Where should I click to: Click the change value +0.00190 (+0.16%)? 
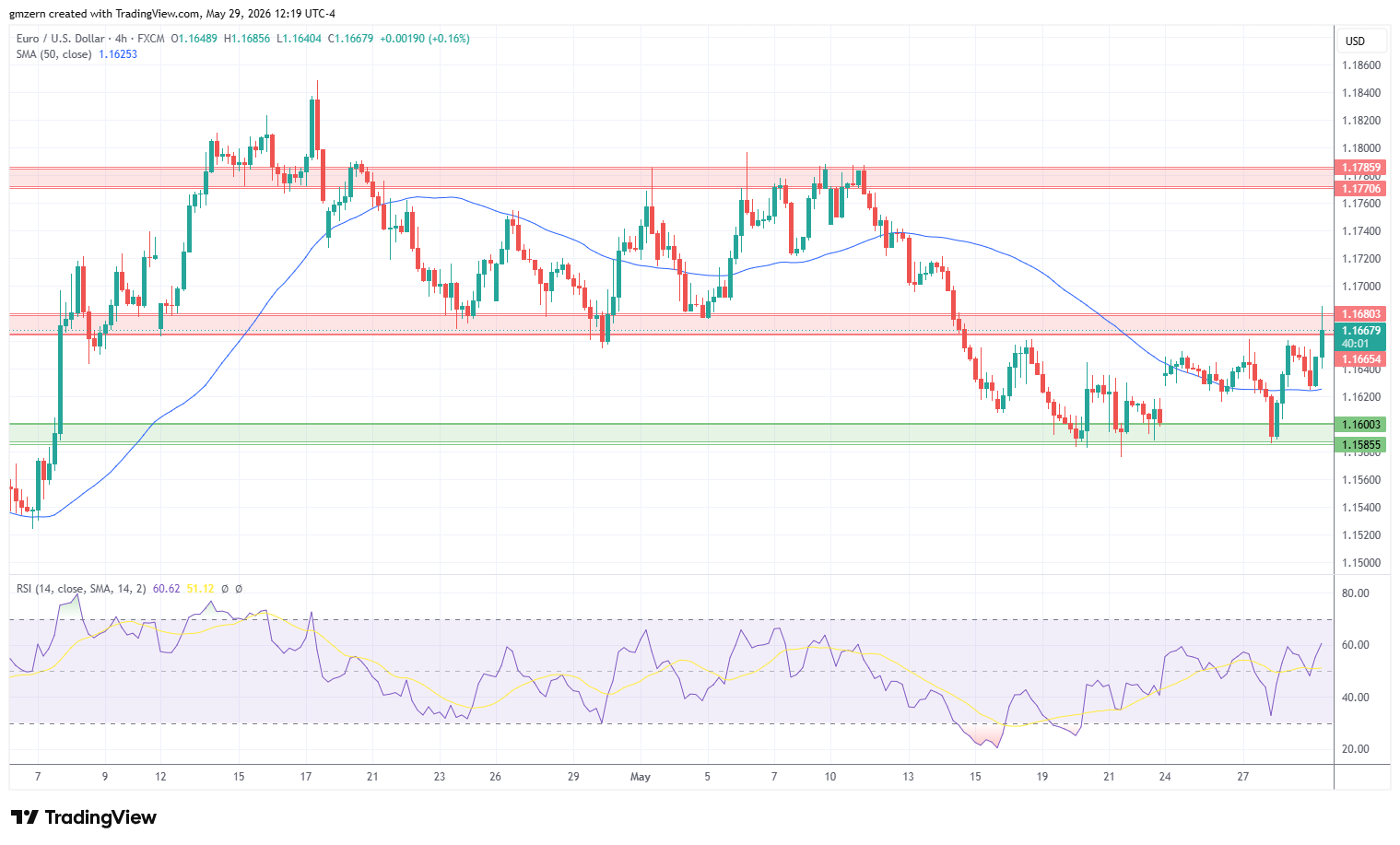click(x=424, y=39)
